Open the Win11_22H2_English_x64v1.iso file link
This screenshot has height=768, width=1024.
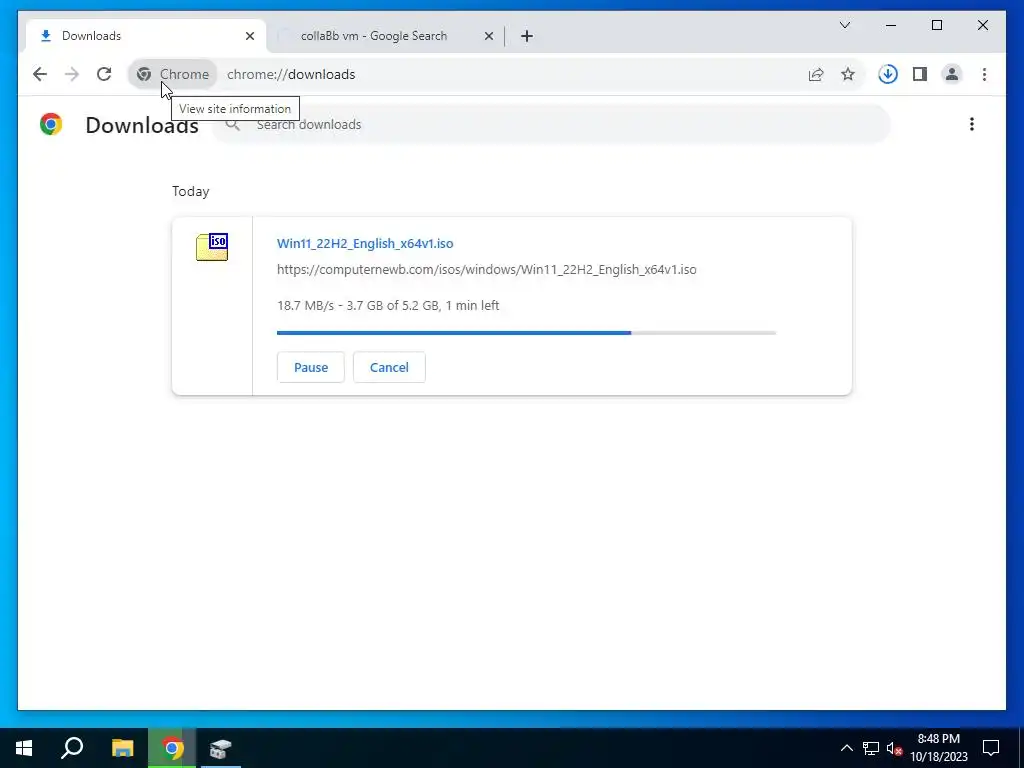(x=365, y=243)
